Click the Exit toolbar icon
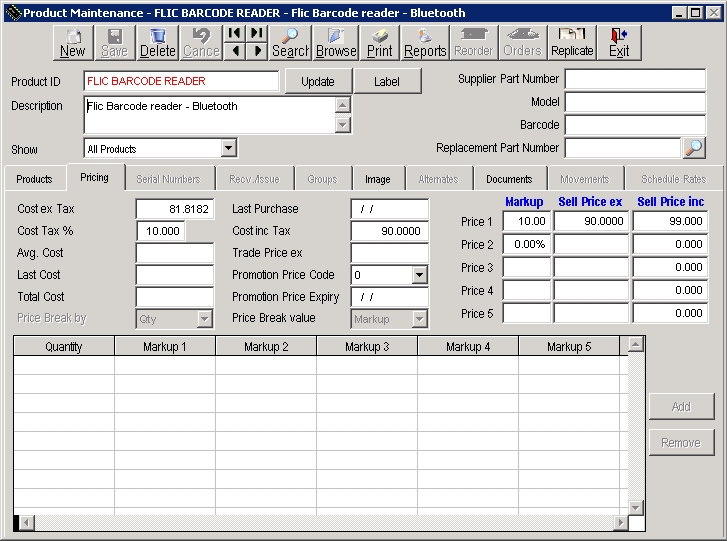 click(x=619, y=42)
